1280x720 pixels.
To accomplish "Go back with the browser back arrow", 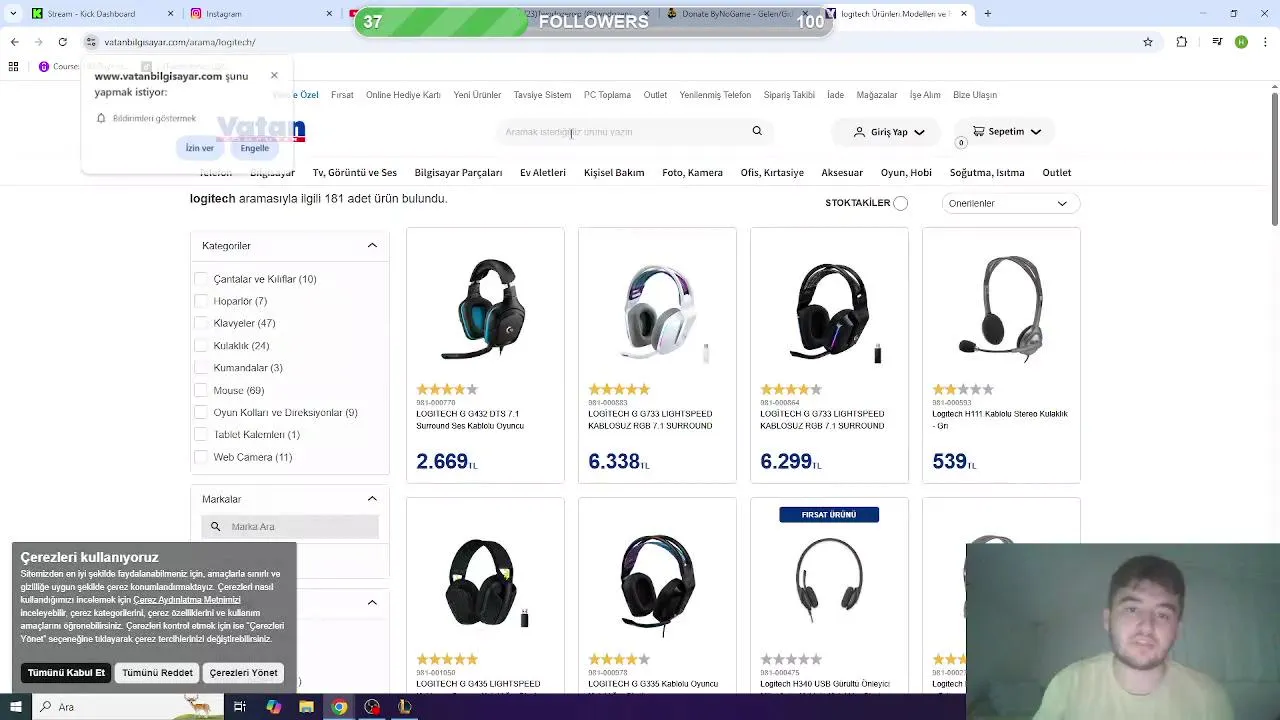I will tap(14, 42).
